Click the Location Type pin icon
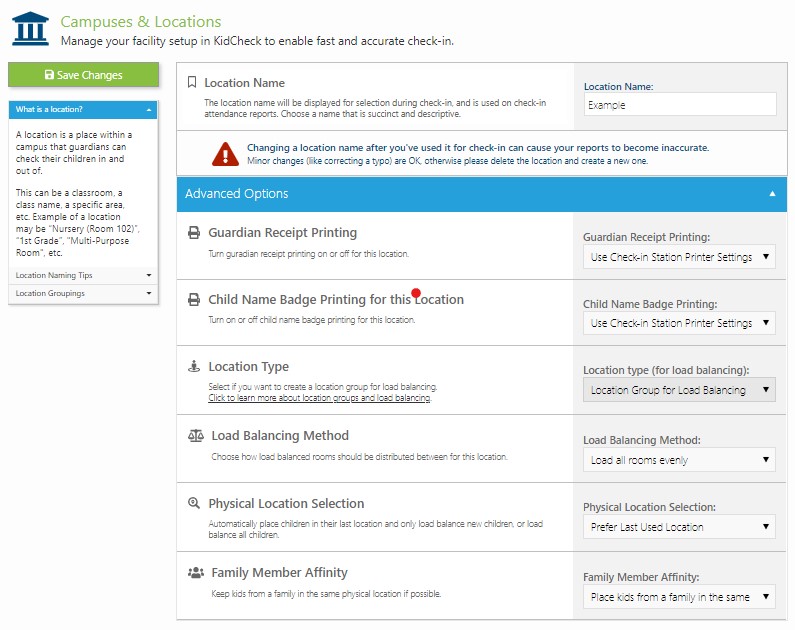 click(194, 366)
